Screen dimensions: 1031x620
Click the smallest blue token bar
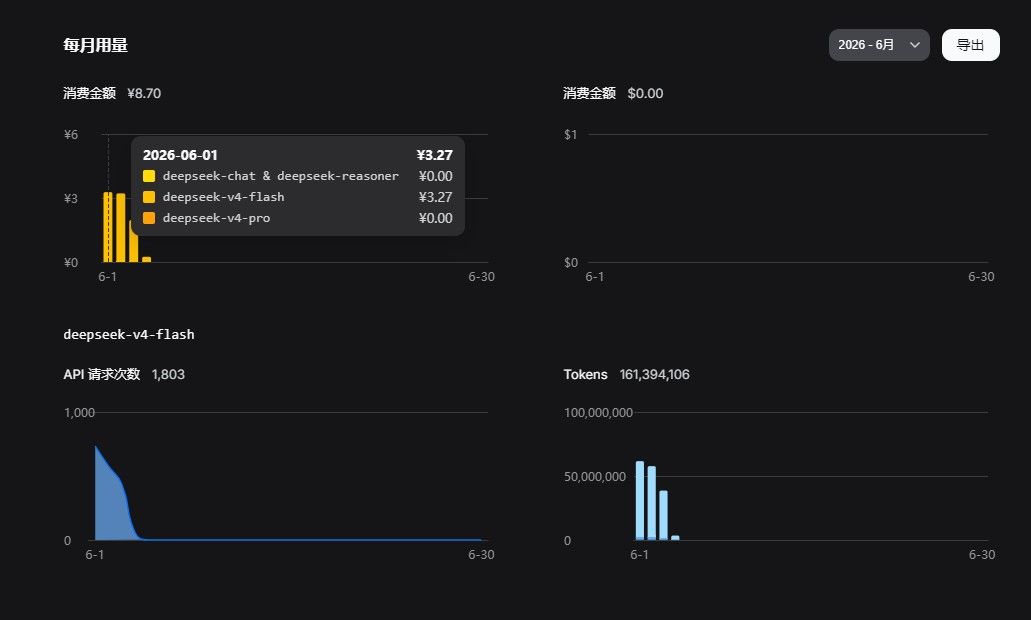pos(675,538)
